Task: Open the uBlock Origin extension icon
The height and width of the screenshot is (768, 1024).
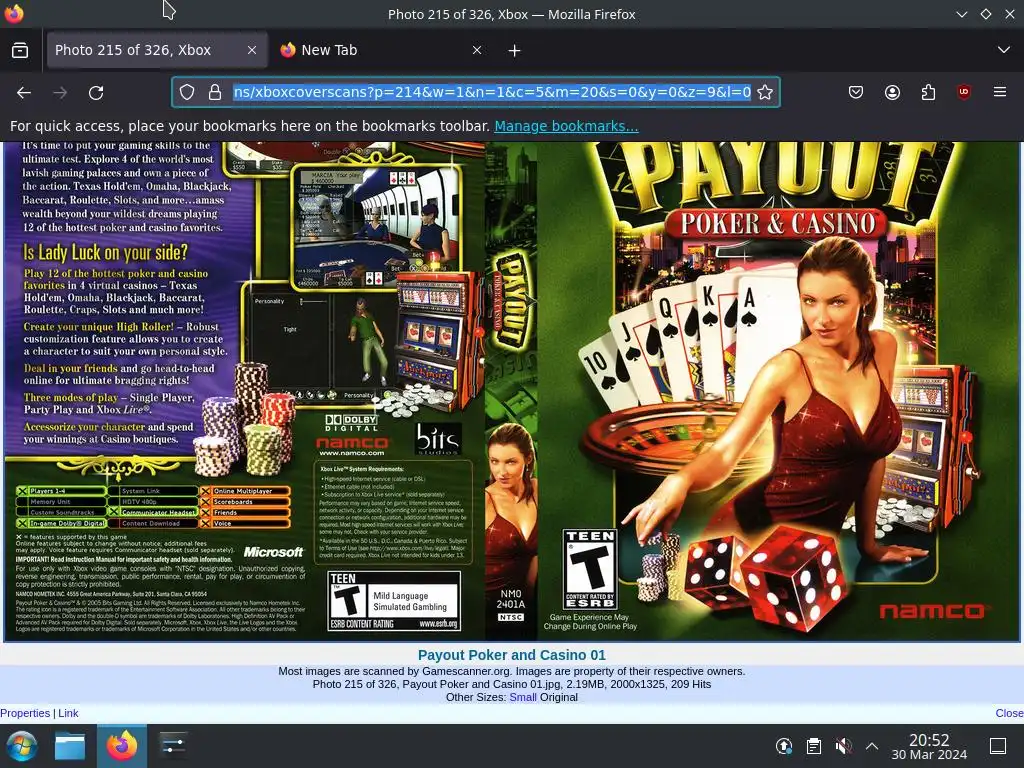Action: tap(964, 92)
